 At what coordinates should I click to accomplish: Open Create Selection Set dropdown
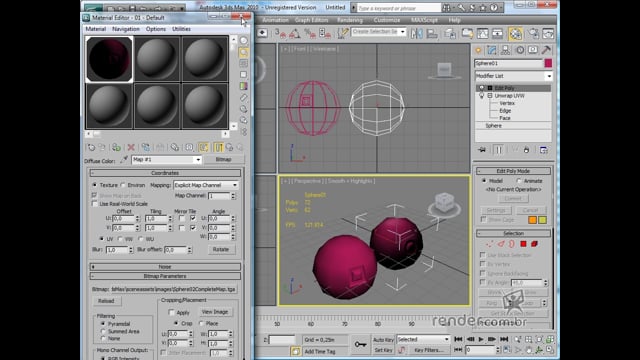[x=403, y=31]
